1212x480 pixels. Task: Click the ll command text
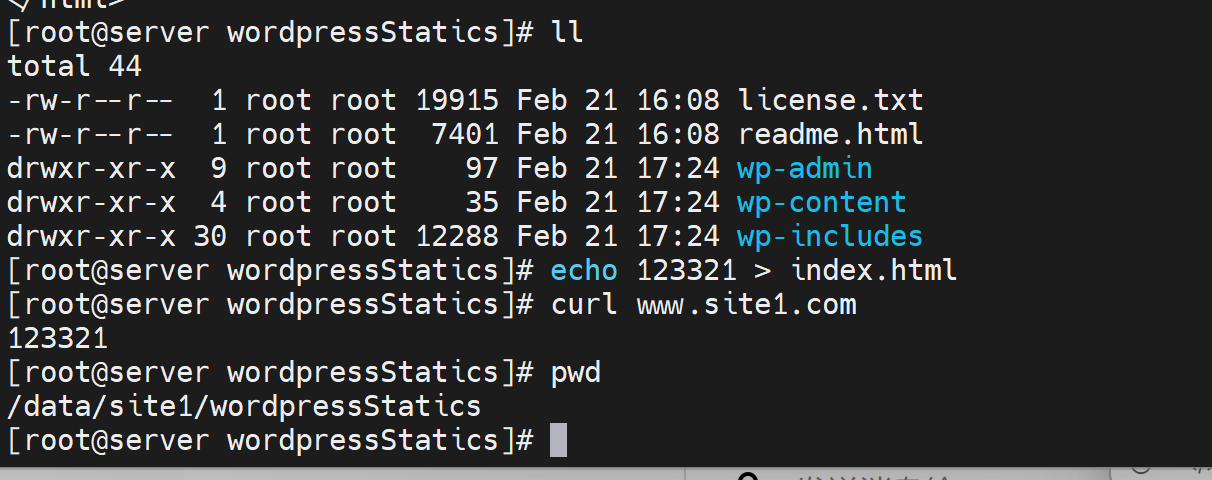[567, 32]
